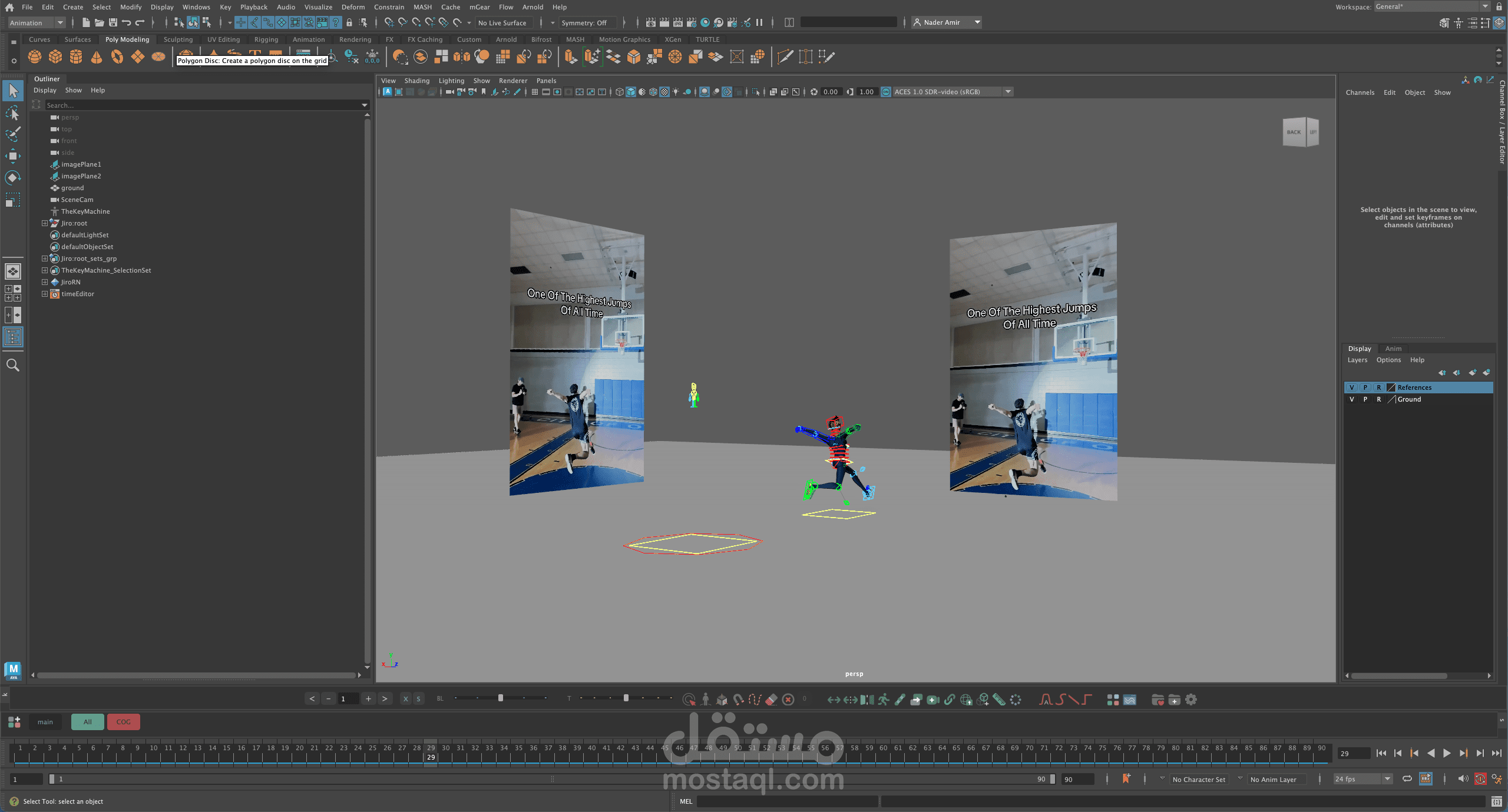Switch to the Rigging shelf tab
Viewport: 1508px width, 812px height.
tap(266, 39)
